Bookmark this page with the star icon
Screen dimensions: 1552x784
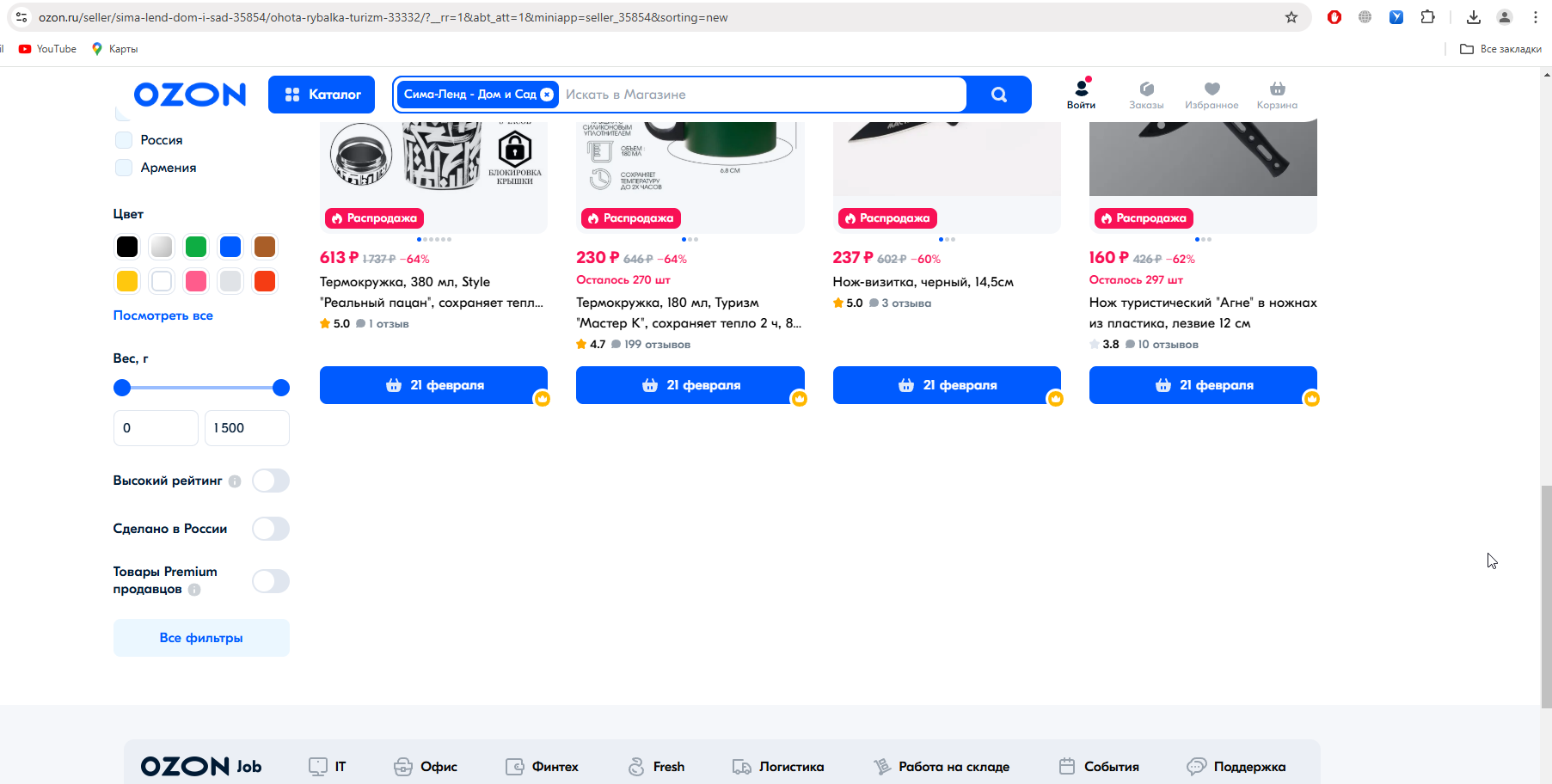pos(1291,17)
